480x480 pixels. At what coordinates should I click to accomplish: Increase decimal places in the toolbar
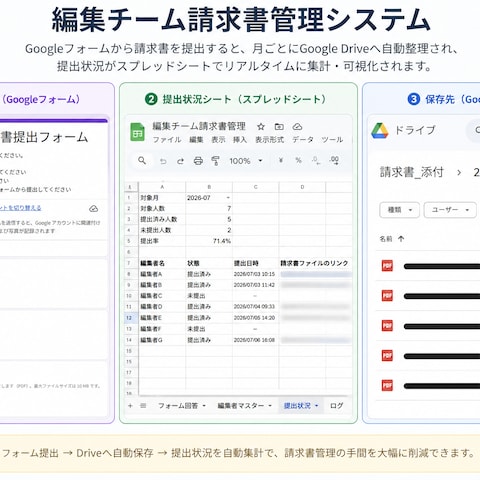coord(334,161)
